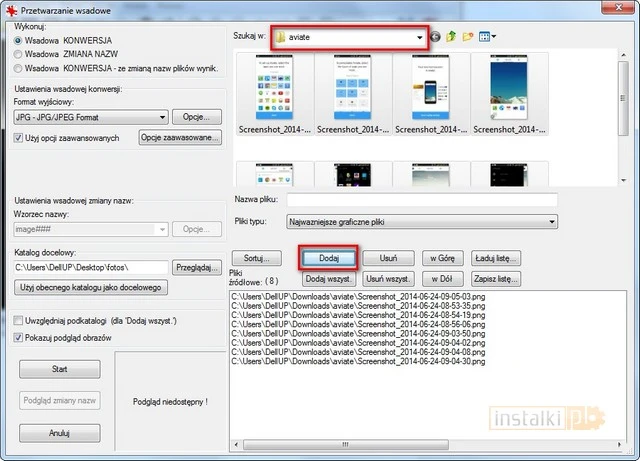Toggle Pokazuj podgląd obrazów checkbox

point(19,337)
